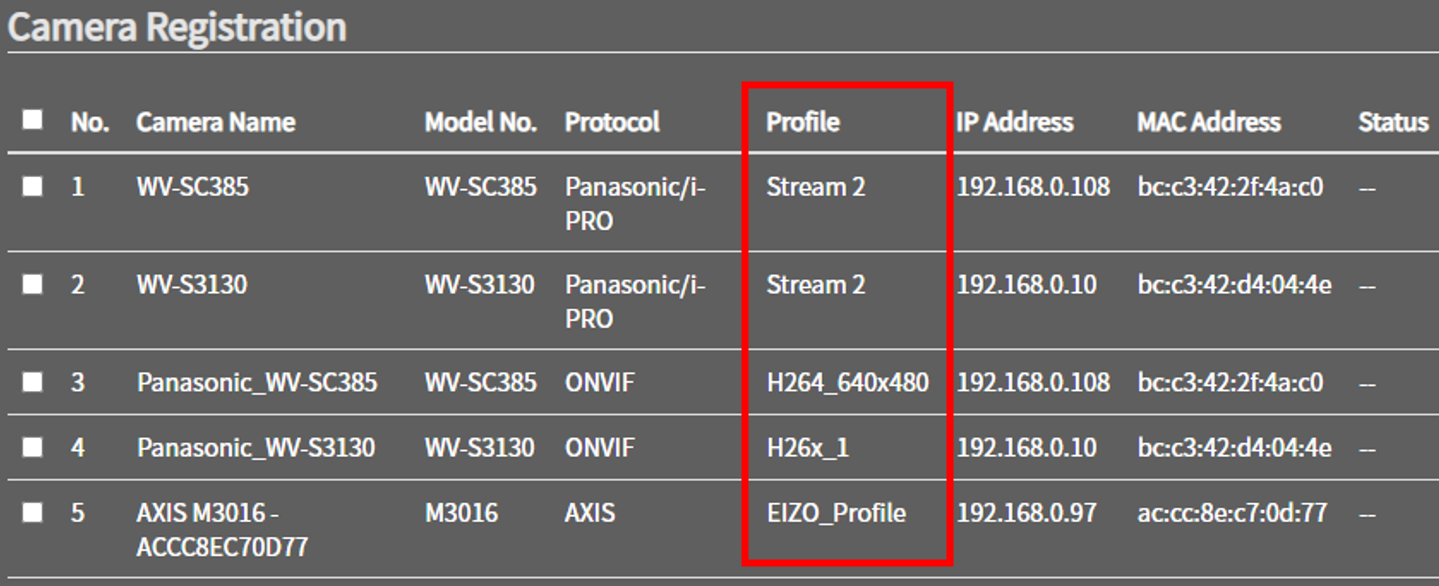The height and width of the screenshot is (586, 1439).
Task: Select the checkbox for WV-S3130 row 2
Action: pyautogui.click(x=33, y=284)
